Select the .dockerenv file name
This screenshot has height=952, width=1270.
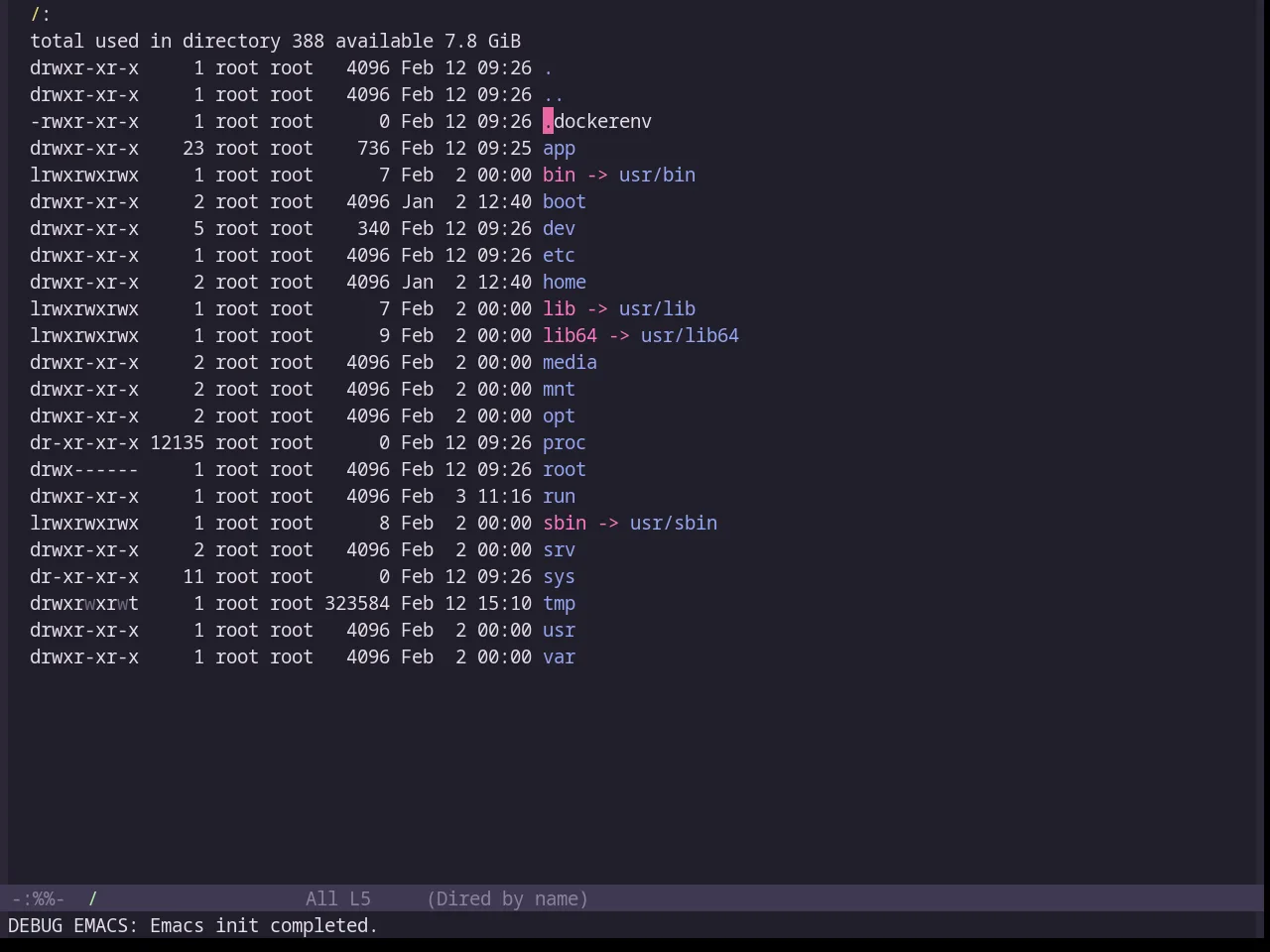coord(597,122)
